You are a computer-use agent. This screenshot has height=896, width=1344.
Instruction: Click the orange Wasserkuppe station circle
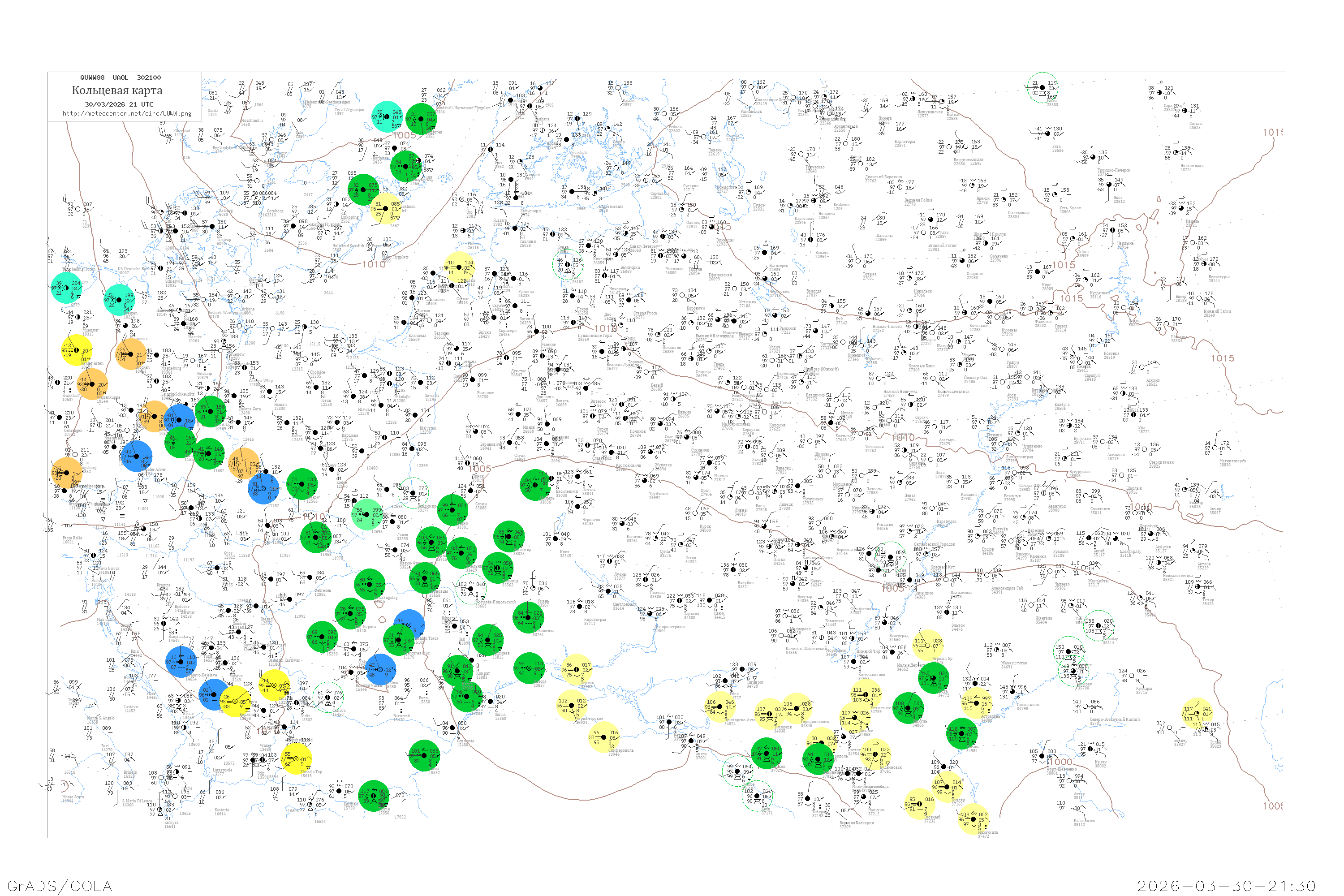click(92, 384)
